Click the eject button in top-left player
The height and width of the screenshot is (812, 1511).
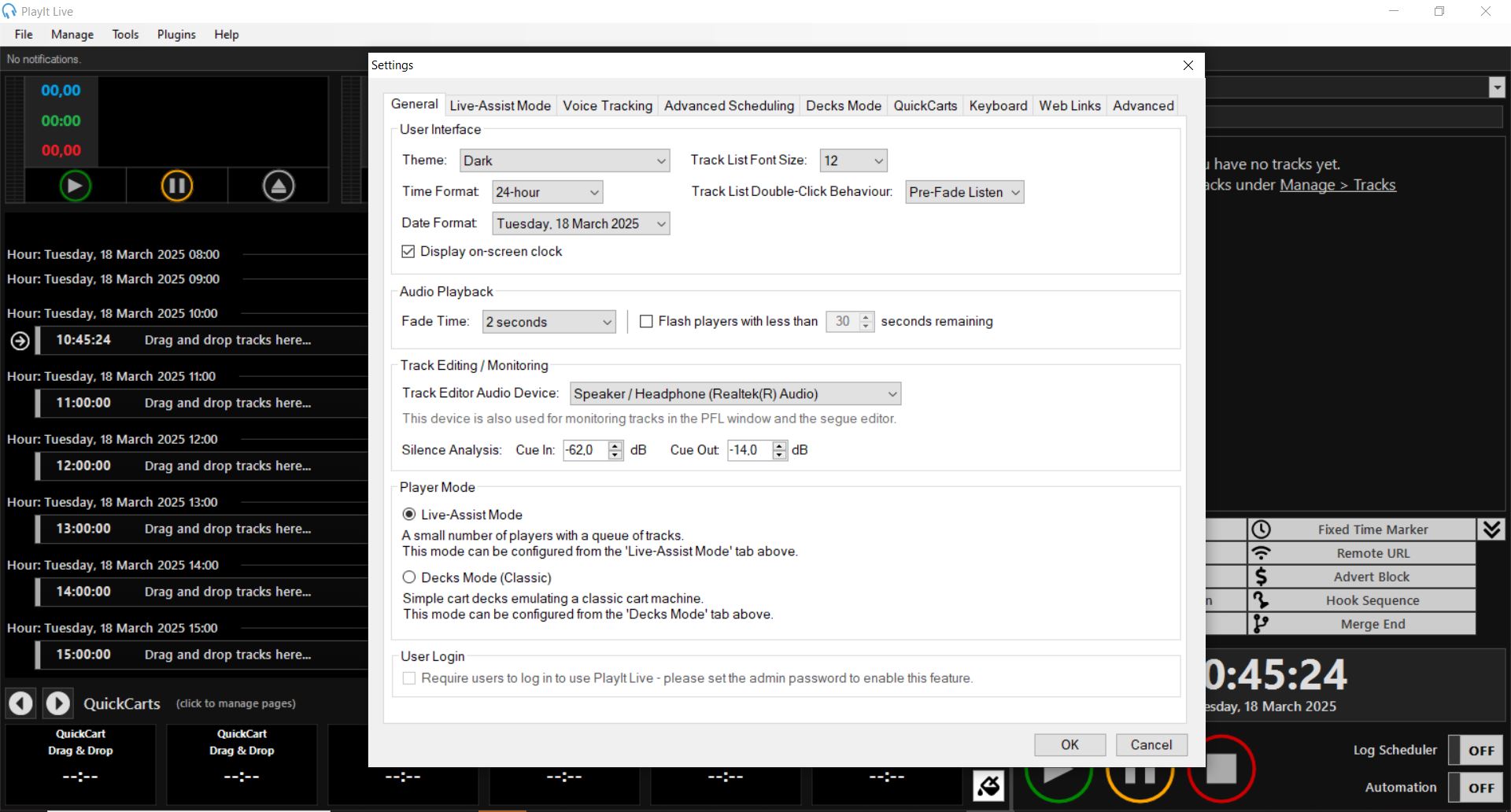click(279, 186)
